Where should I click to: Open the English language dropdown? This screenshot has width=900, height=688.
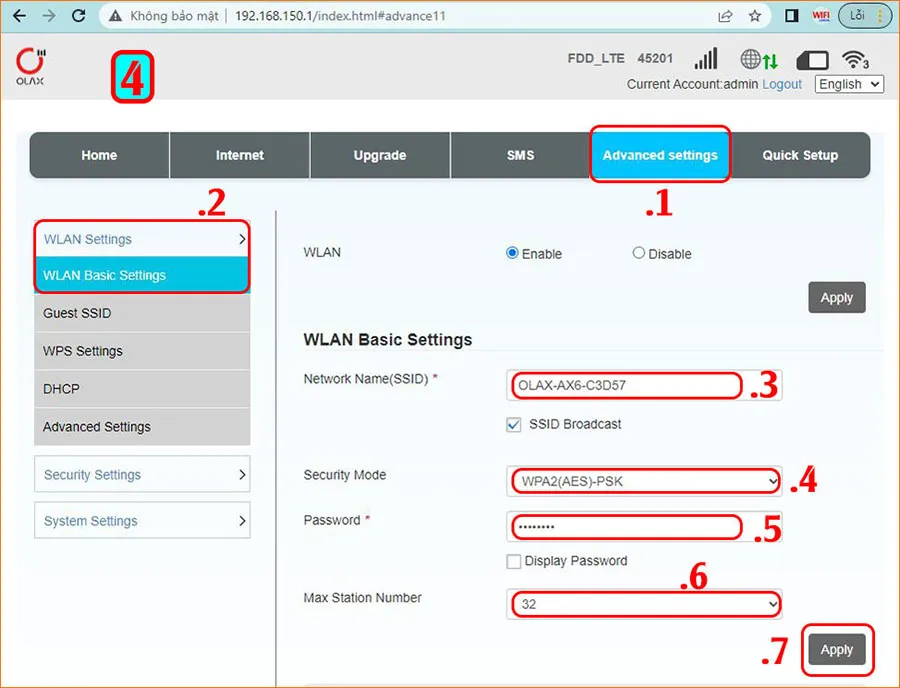(x=849, y=84)
